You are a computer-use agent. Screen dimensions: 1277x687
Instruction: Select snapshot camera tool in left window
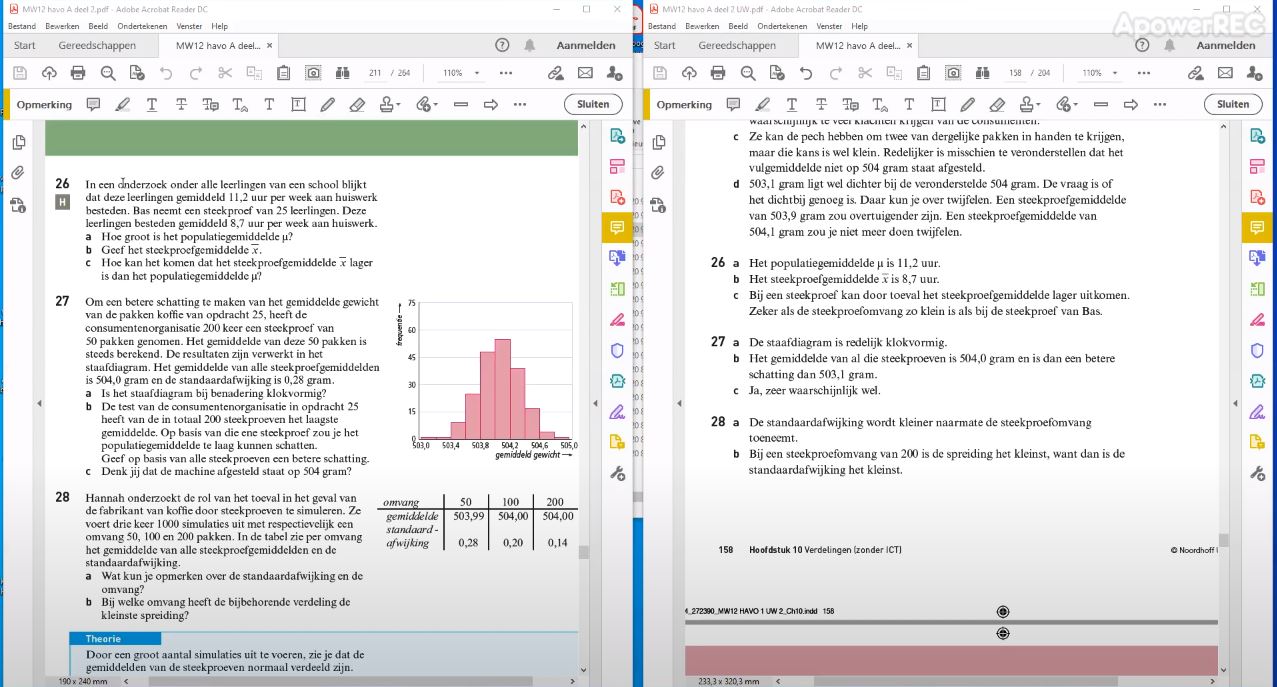313,73
